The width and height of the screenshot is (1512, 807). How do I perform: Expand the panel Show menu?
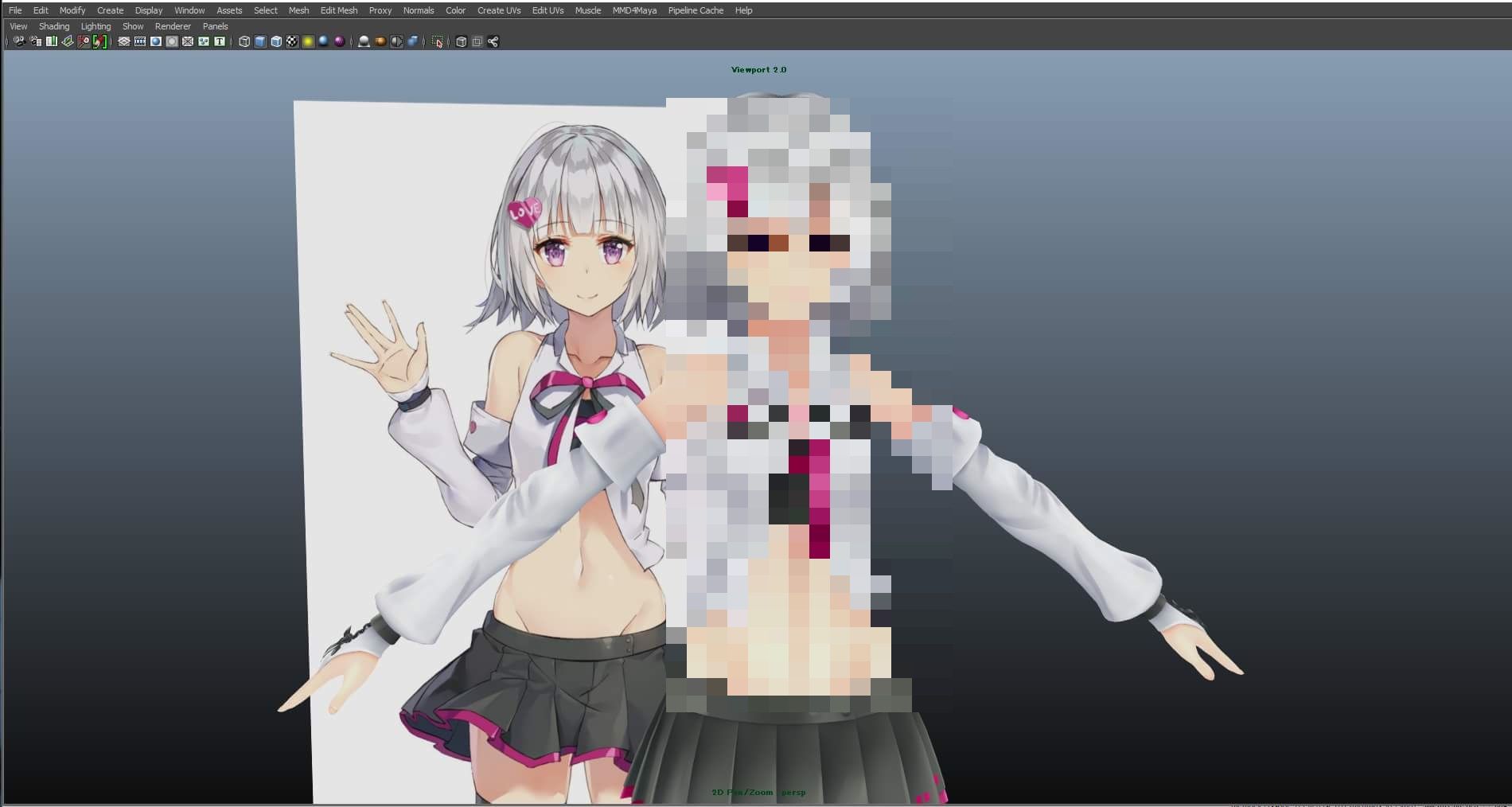tap(133, 26)
